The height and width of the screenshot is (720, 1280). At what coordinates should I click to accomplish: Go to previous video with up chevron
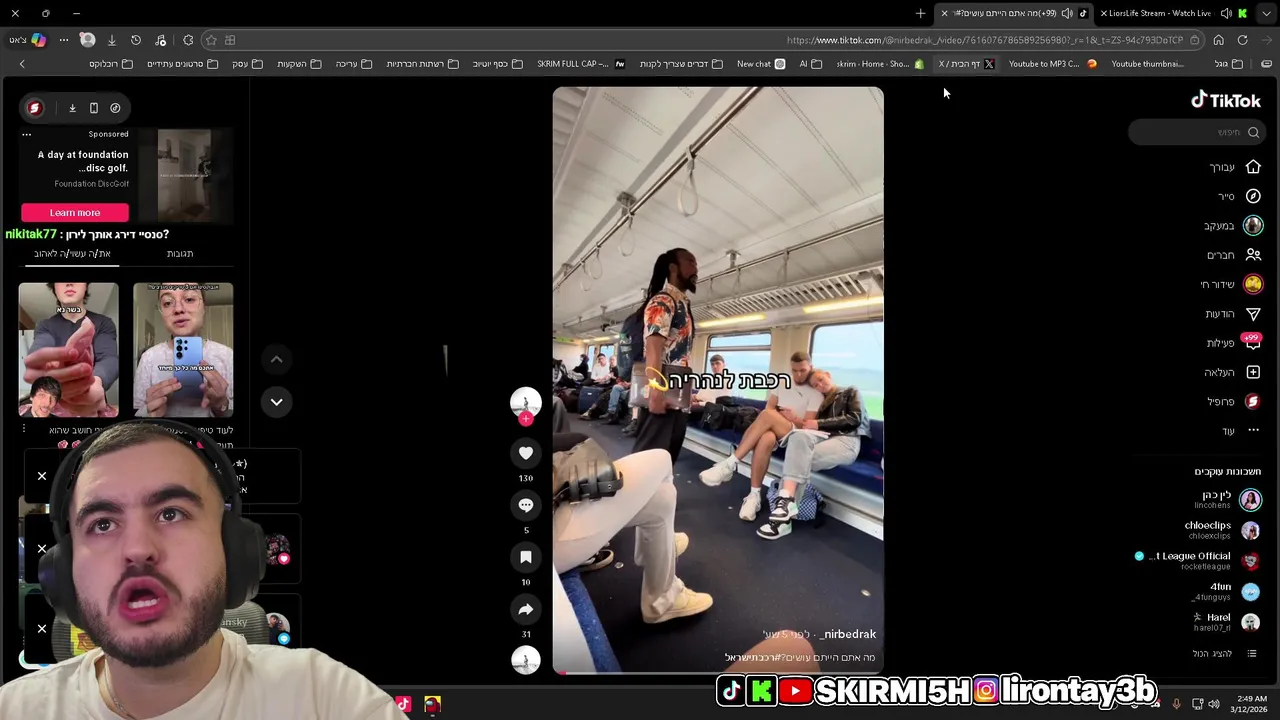pos(276,359)
